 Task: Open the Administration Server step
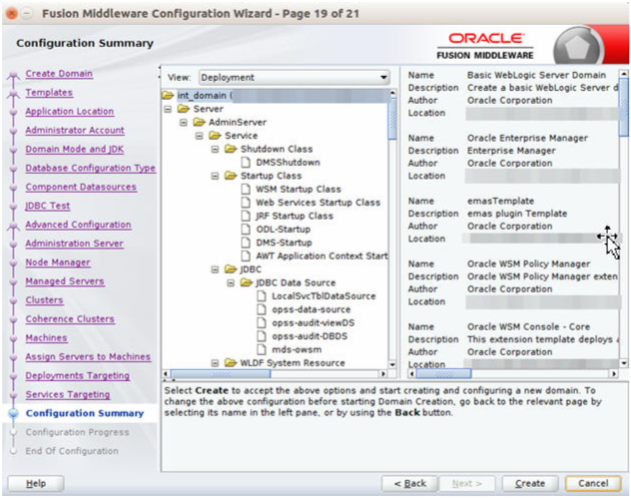pos(74,243)
